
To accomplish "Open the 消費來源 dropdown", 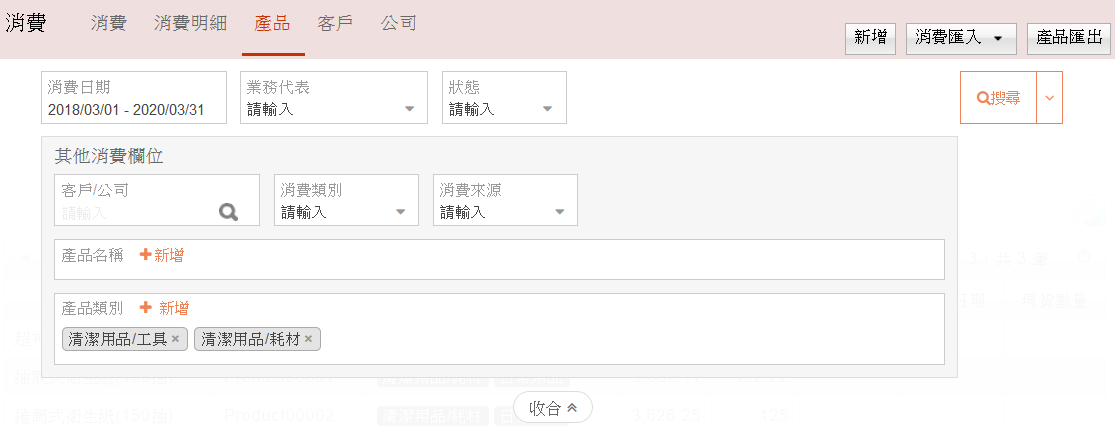I will pyautogui.click(x=505, y=200).
